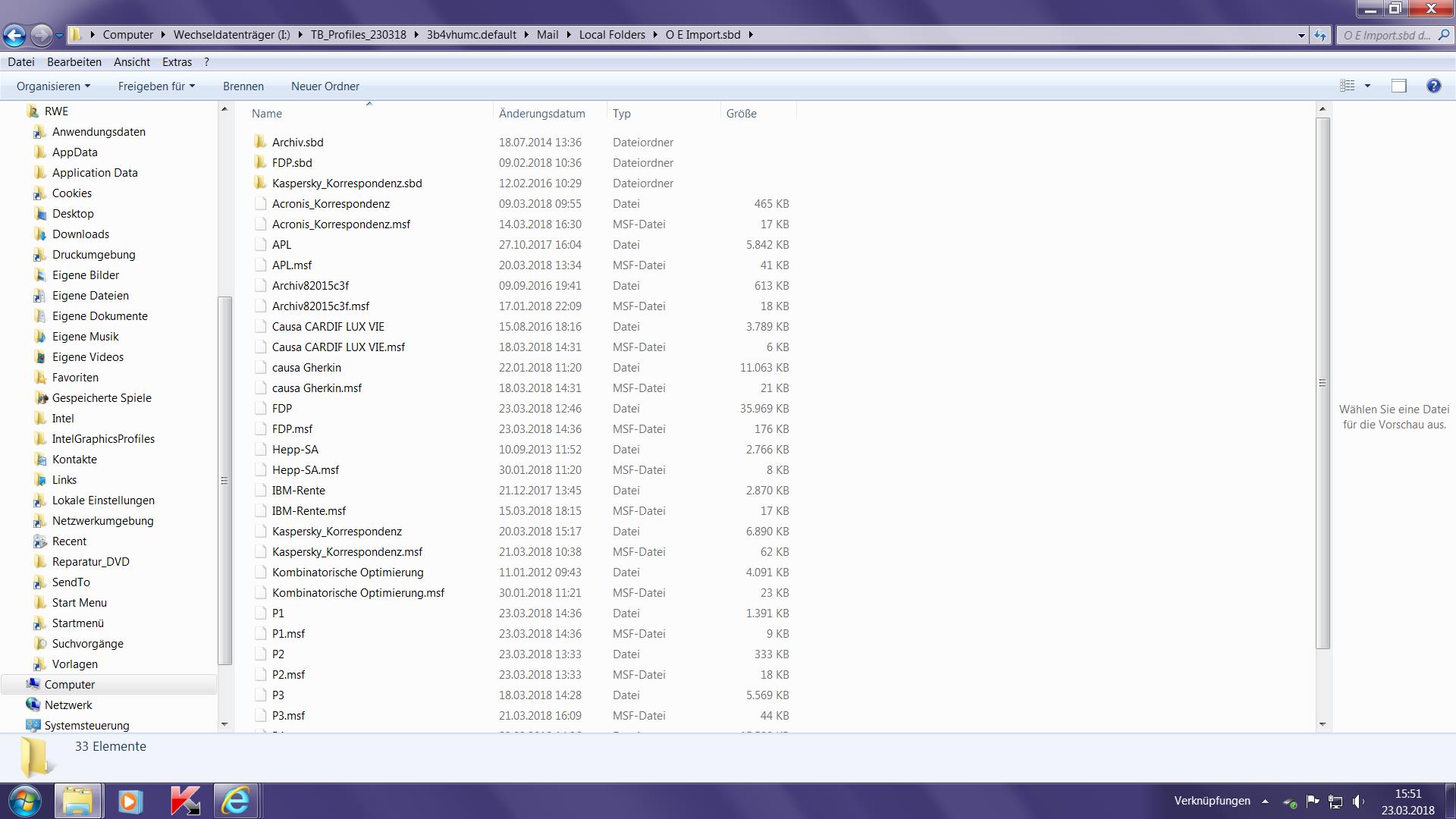Toggle the preview pane button
The height and width of the screenshot is (819, 1456).
pos(1399,86)
